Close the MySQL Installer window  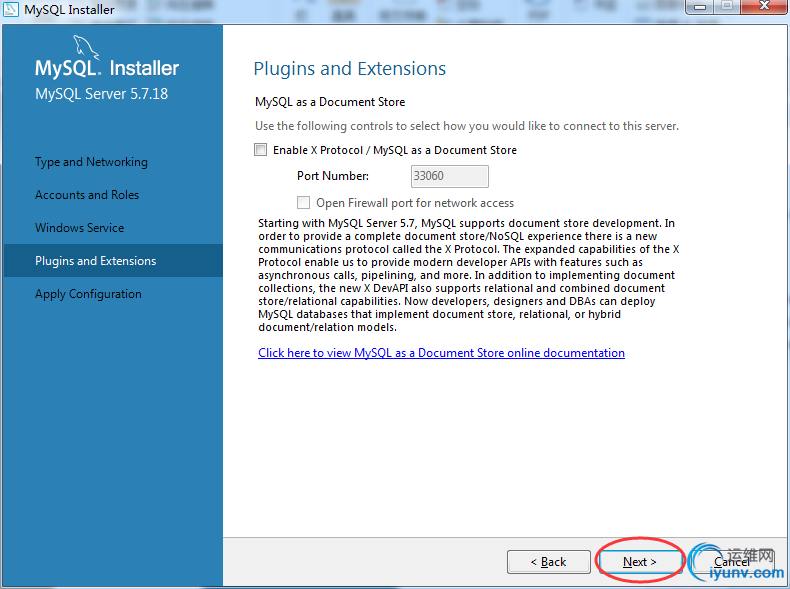tap(764, 7)
